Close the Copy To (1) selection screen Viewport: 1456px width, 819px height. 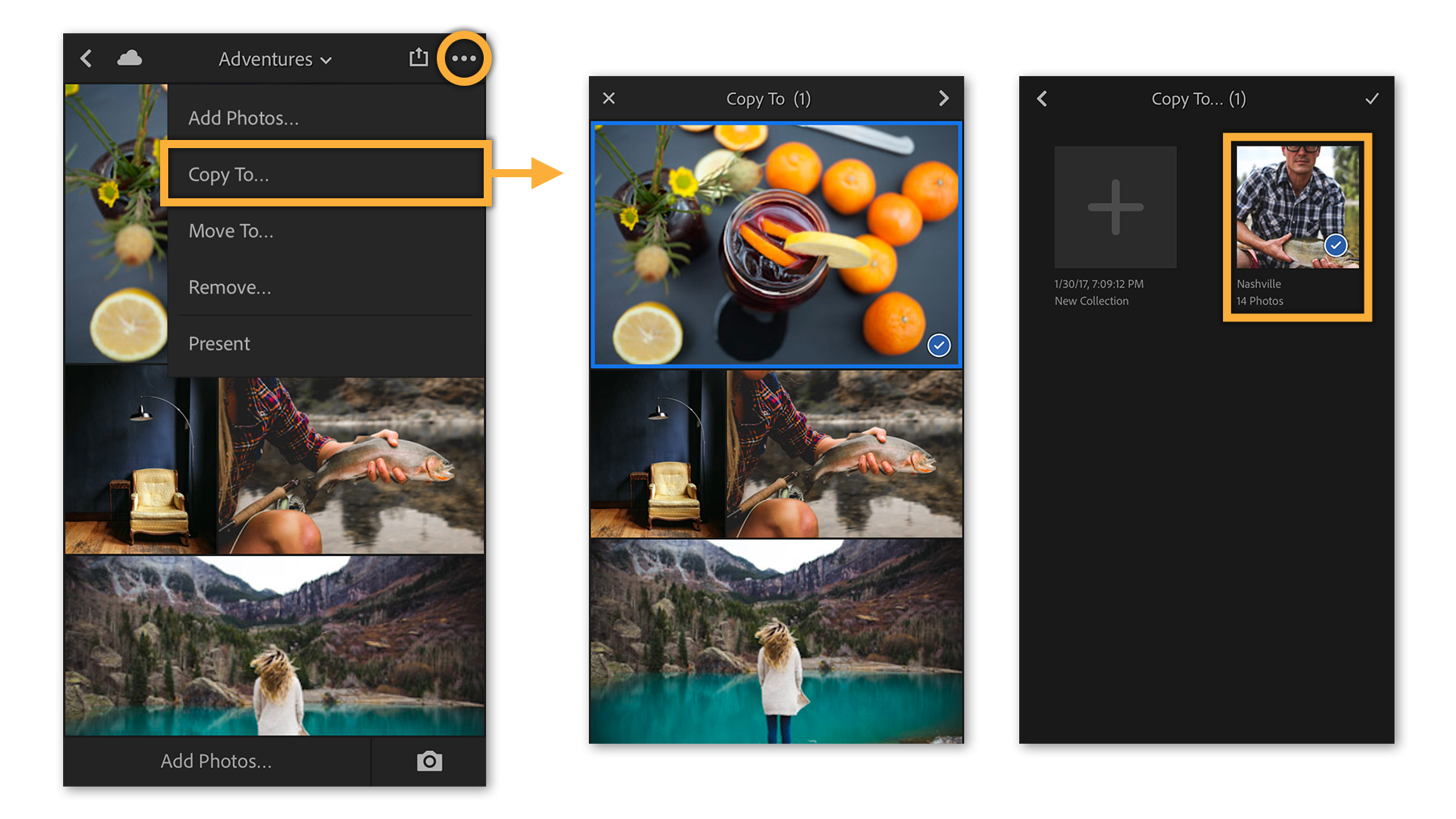click(x=609, y=98)
